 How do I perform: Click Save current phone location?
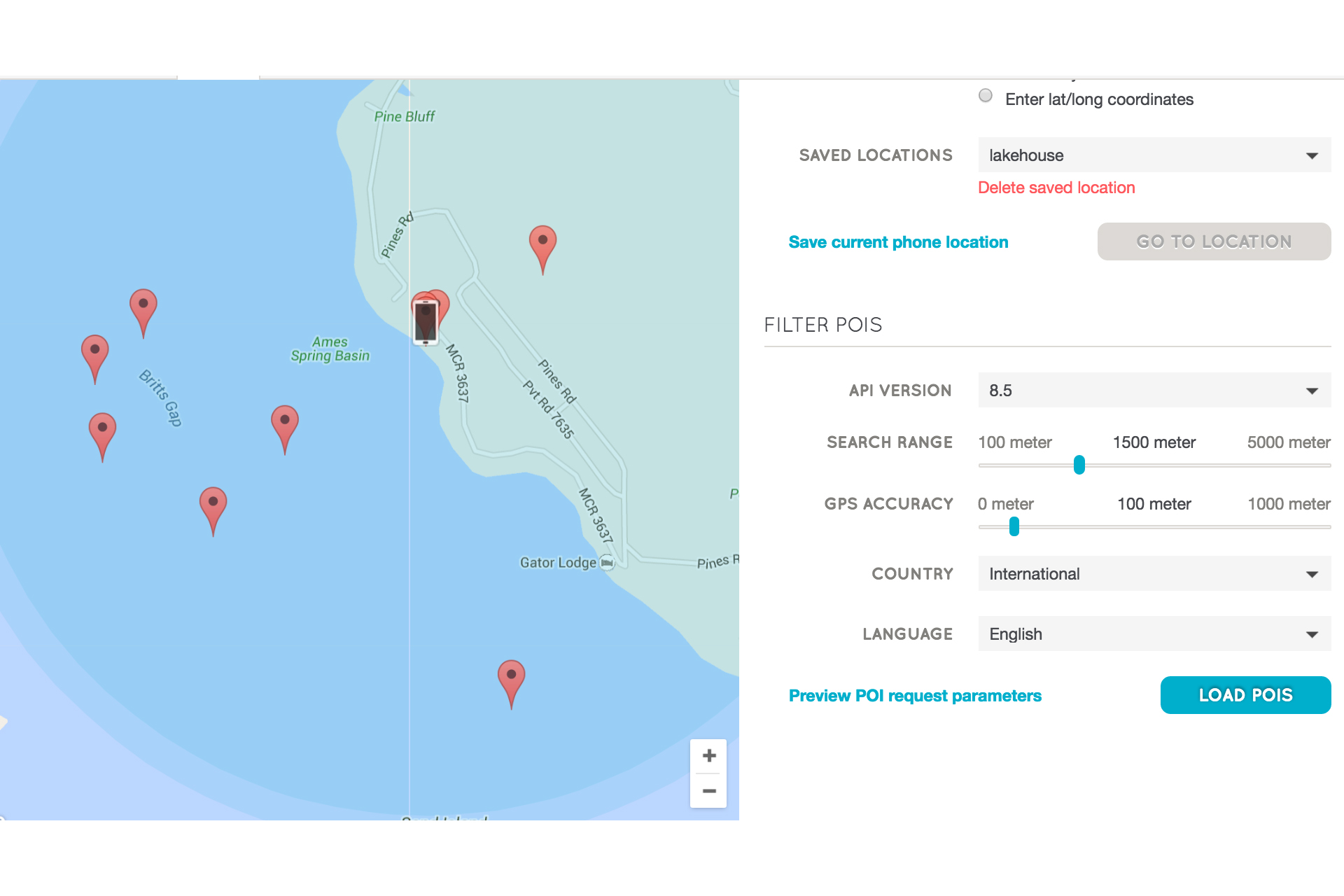[898, 241]
